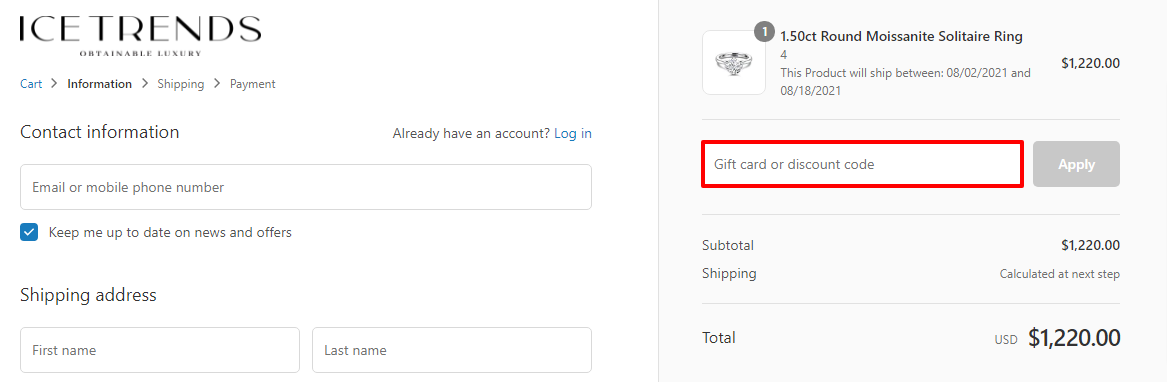Follow the Log in link
The image size is (1167, 382).
[x=573, y=134]
